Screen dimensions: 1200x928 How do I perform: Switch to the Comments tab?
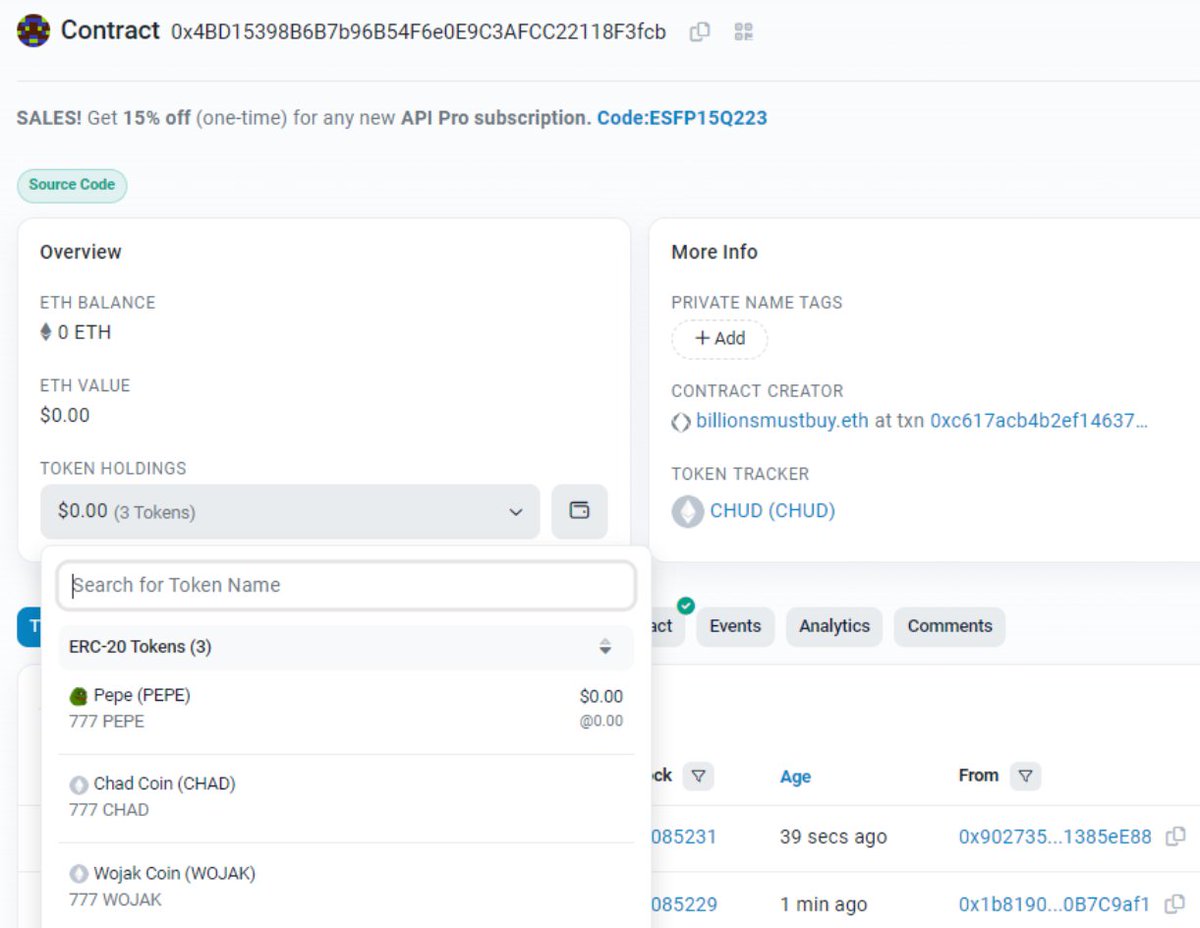click(x=950, y=626)
